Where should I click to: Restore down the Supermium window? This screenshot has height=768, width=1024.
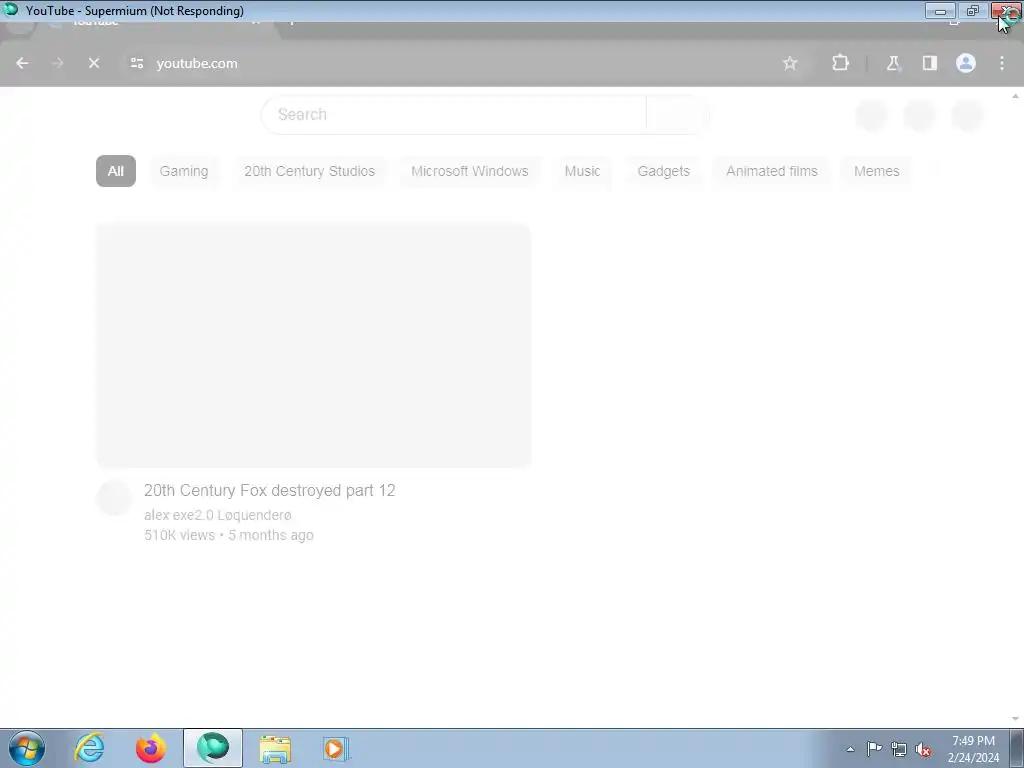point(972,11)
